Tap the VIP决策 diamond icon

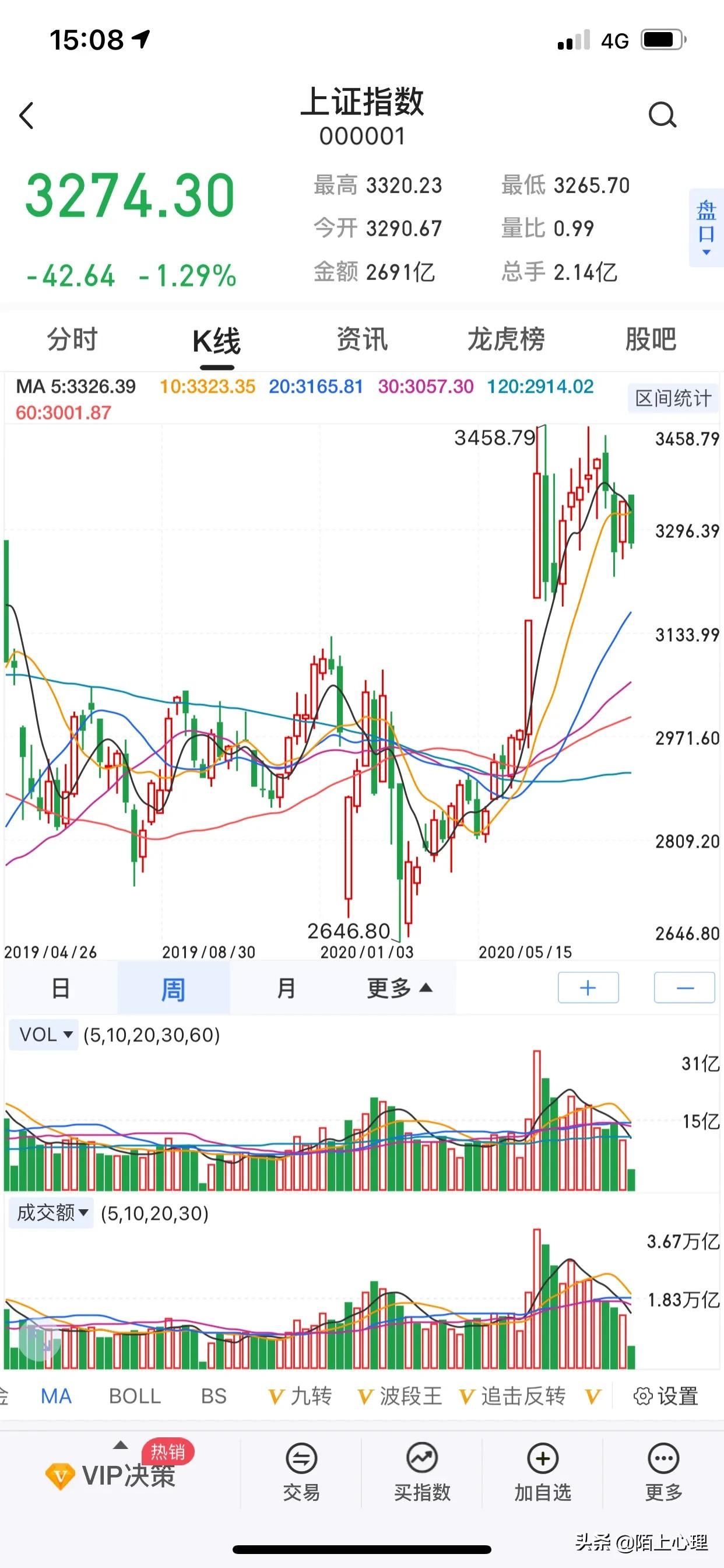click(x=59, y=1475)
